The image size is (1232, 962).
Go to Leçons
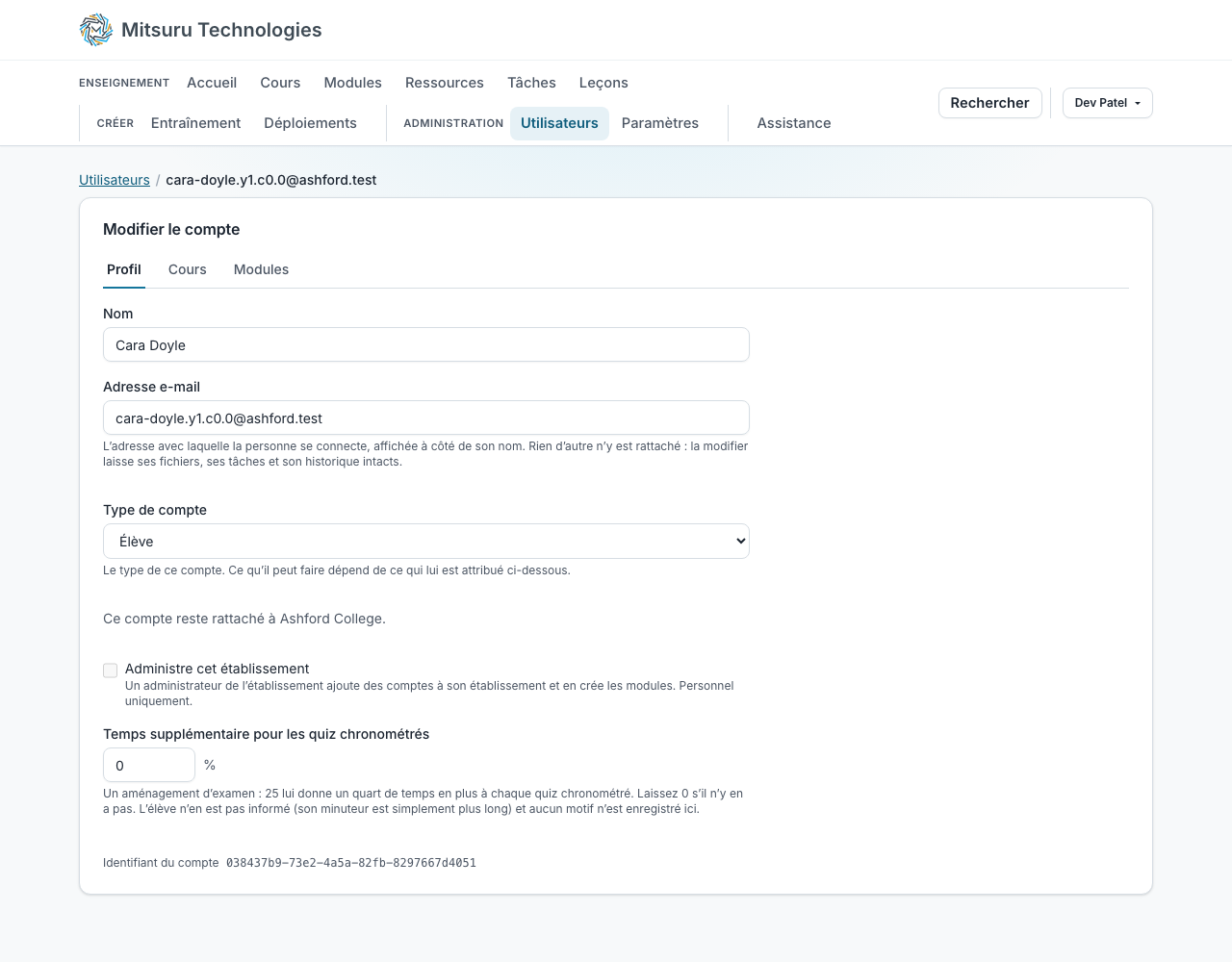[603, 83]
